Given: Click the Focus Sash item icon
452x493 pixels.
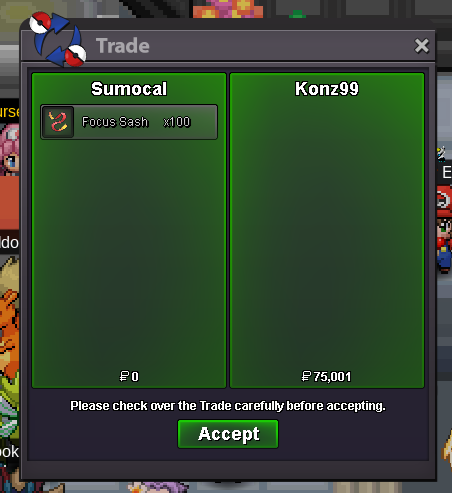Looking at the screenshot, I should coord(58,122).
